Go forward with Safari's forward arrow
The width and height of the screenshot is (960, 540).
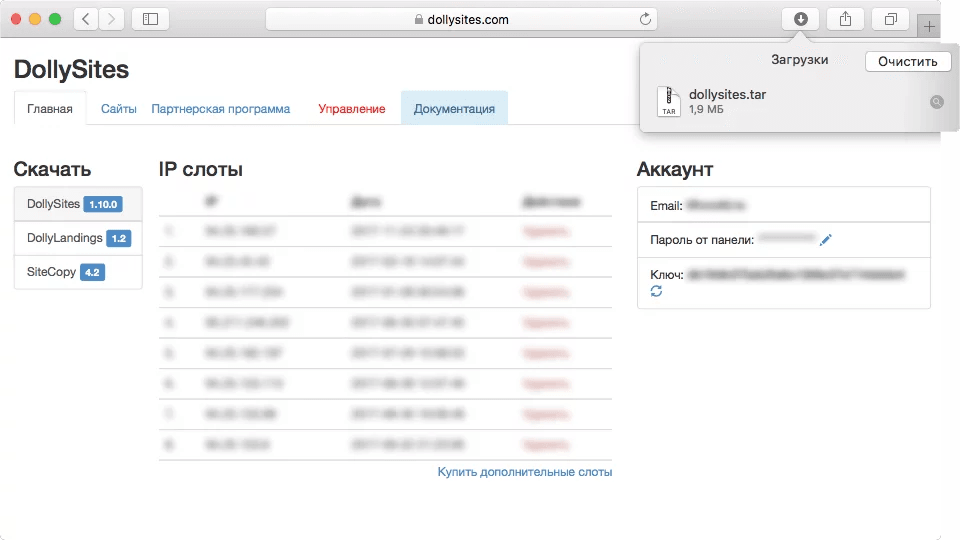(x=111, y=20)
